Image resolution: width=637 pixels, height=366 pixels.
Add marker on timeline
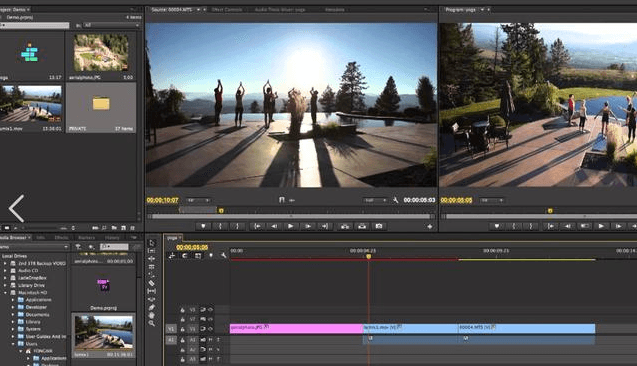click(x=211, y=256)
